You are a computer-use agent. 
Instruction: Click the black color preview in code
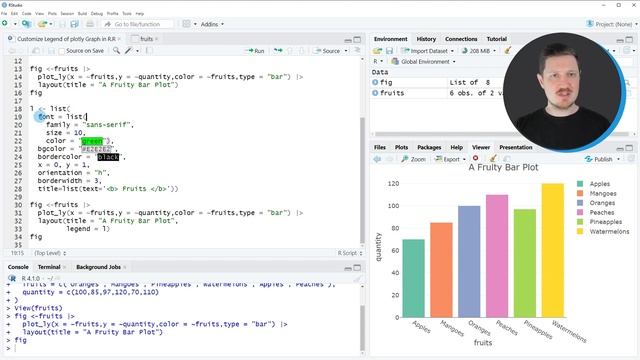point(108,157)
